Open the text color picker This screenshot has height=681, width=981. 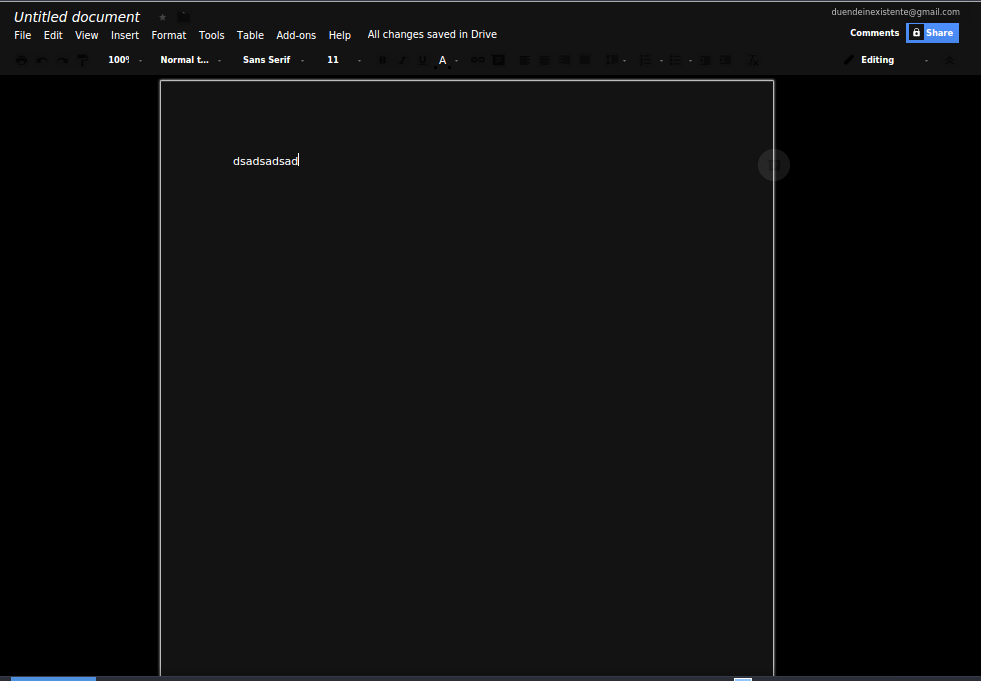coord(442,59)
